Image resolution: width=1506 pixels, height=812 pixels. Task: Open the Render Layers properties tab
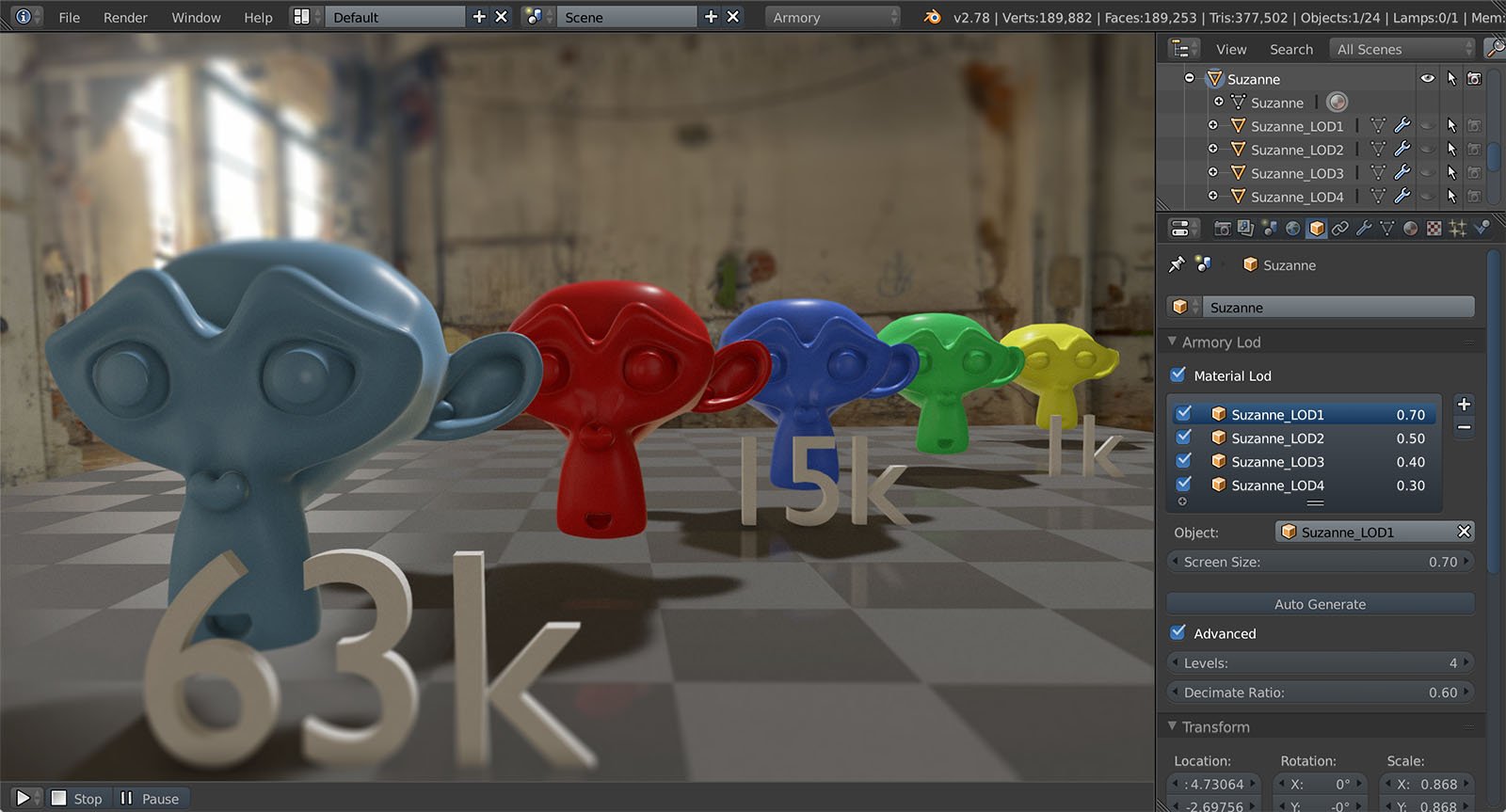(1245, 228)
